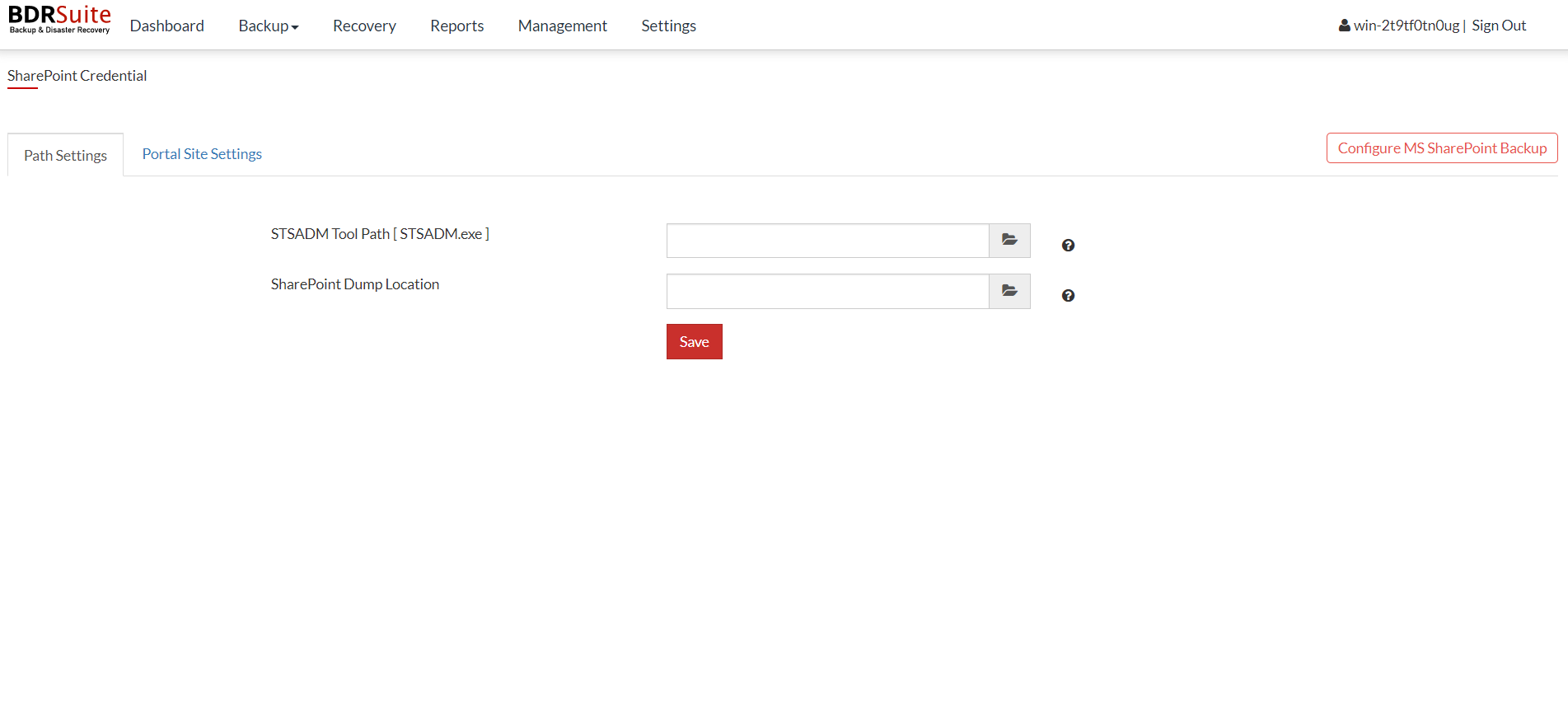This screenshot has width=1568, height=703.
Task: Open the Recovery menu
Action: pyautogui.click(x=364, y=26)
